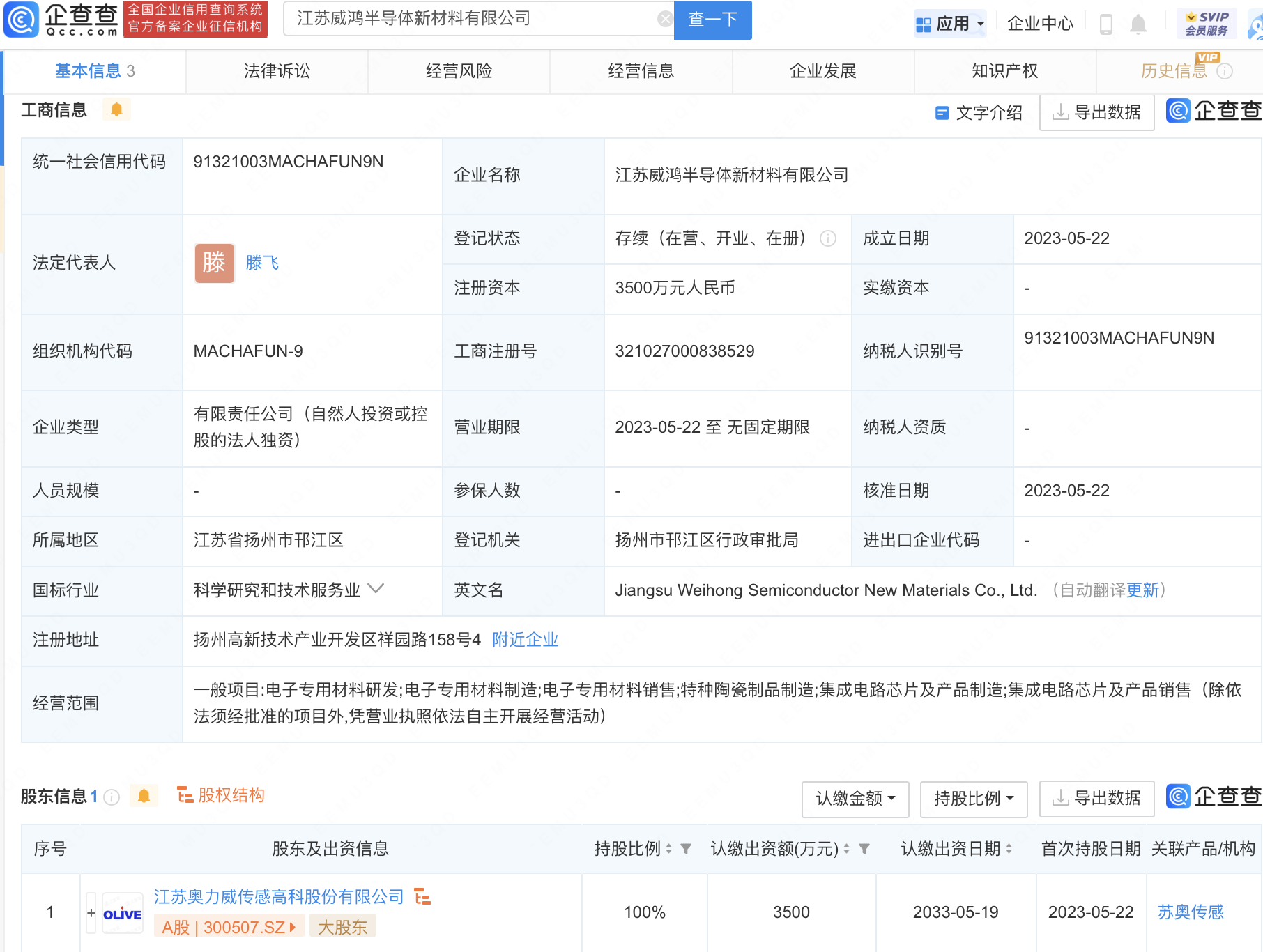1263x952 pixels.
Task: Switch to the 知识产权 tab
Action: click(x=1004, y=71)
